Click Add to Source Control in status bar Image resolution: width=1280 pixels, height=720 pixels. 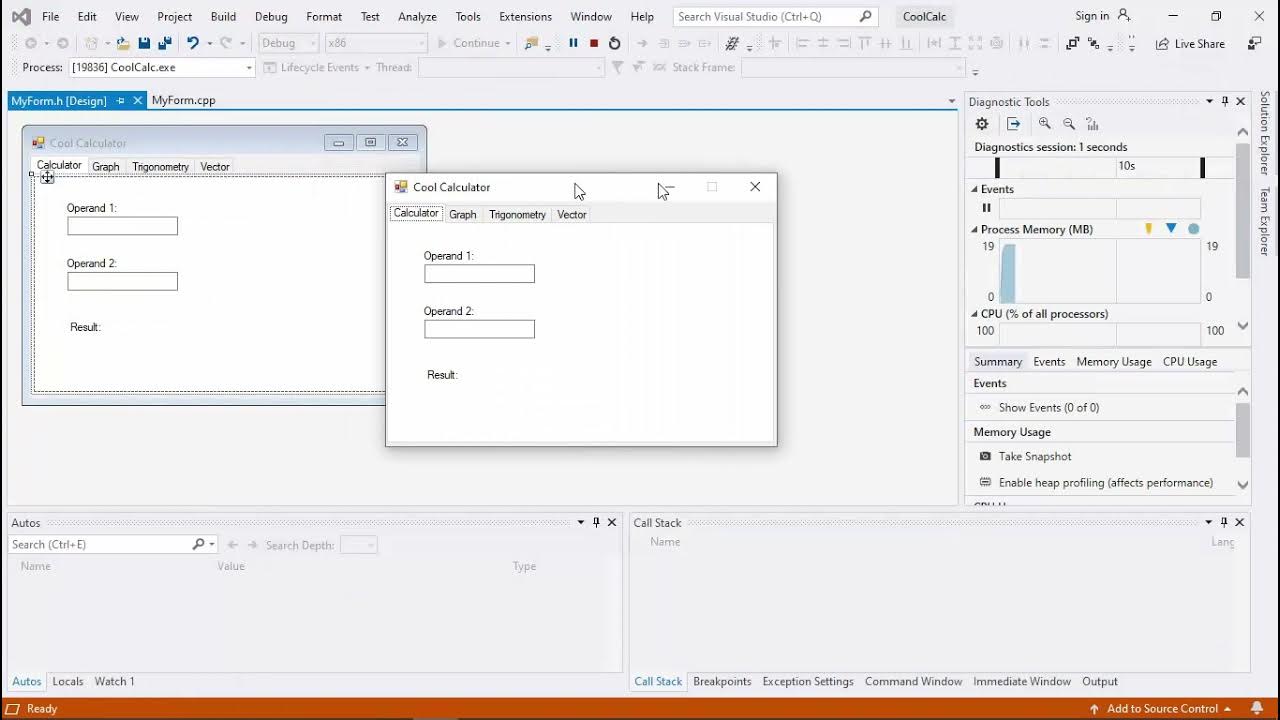point(1161,708)
